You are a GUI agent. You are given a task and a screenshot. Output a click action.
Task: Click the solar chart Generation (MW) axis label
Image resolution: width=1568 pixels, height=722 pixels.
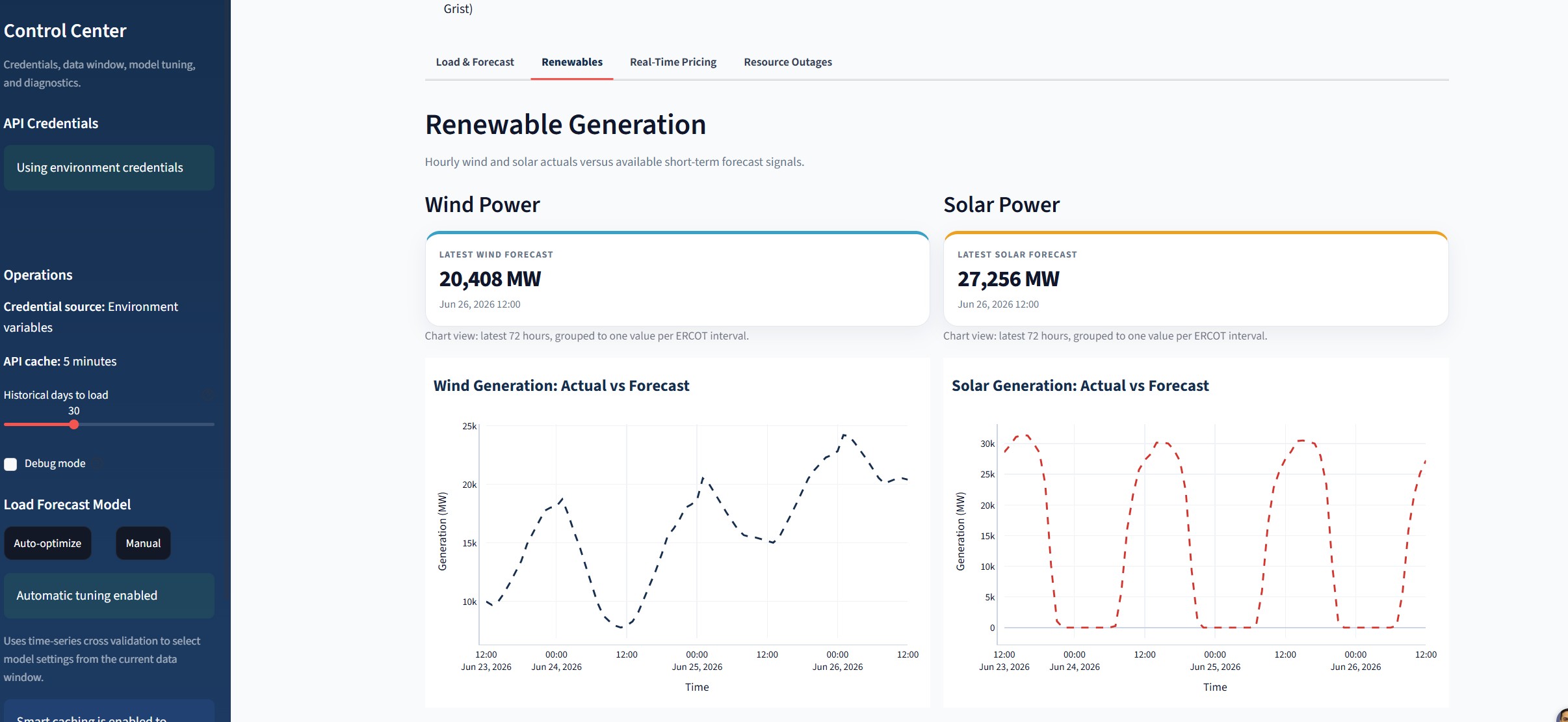tap(960, 531)
